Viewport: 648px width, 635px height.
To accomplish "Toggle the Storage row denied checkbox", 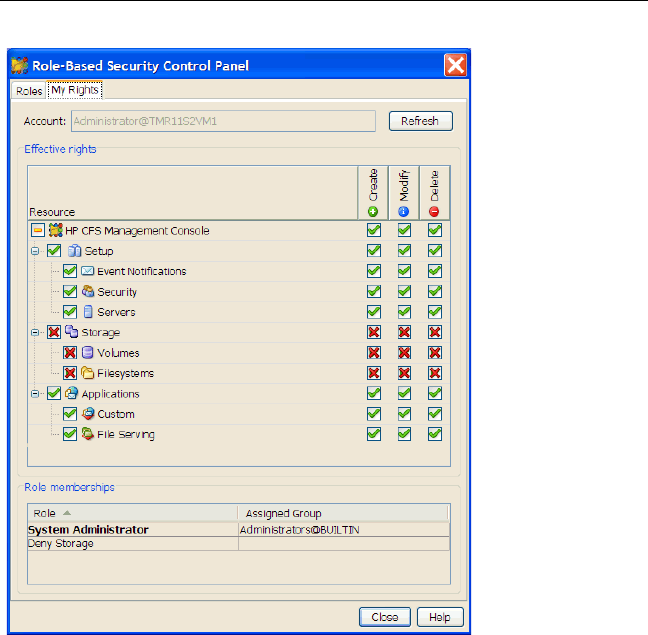I will click(54, 332).
